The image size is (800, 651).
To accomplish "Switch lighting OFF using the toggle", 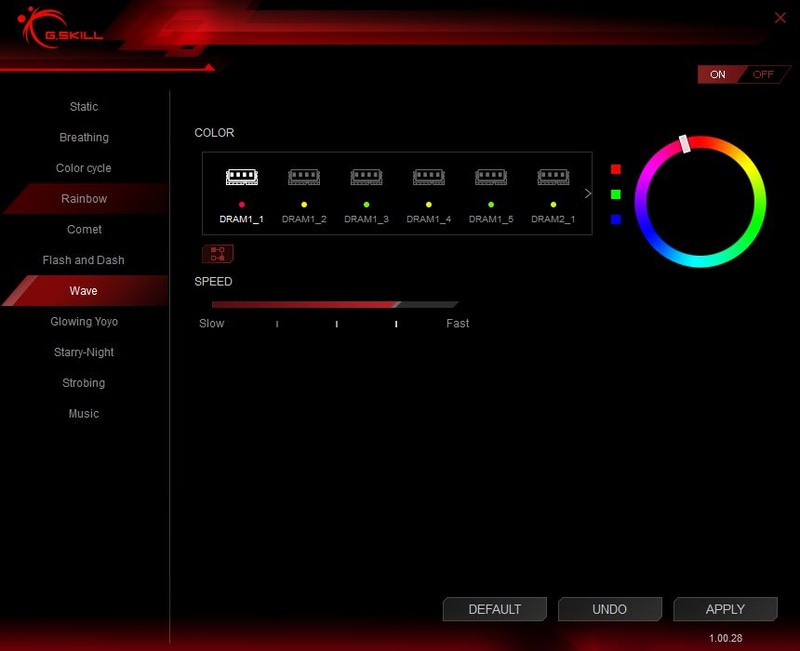I will point(763,74).
